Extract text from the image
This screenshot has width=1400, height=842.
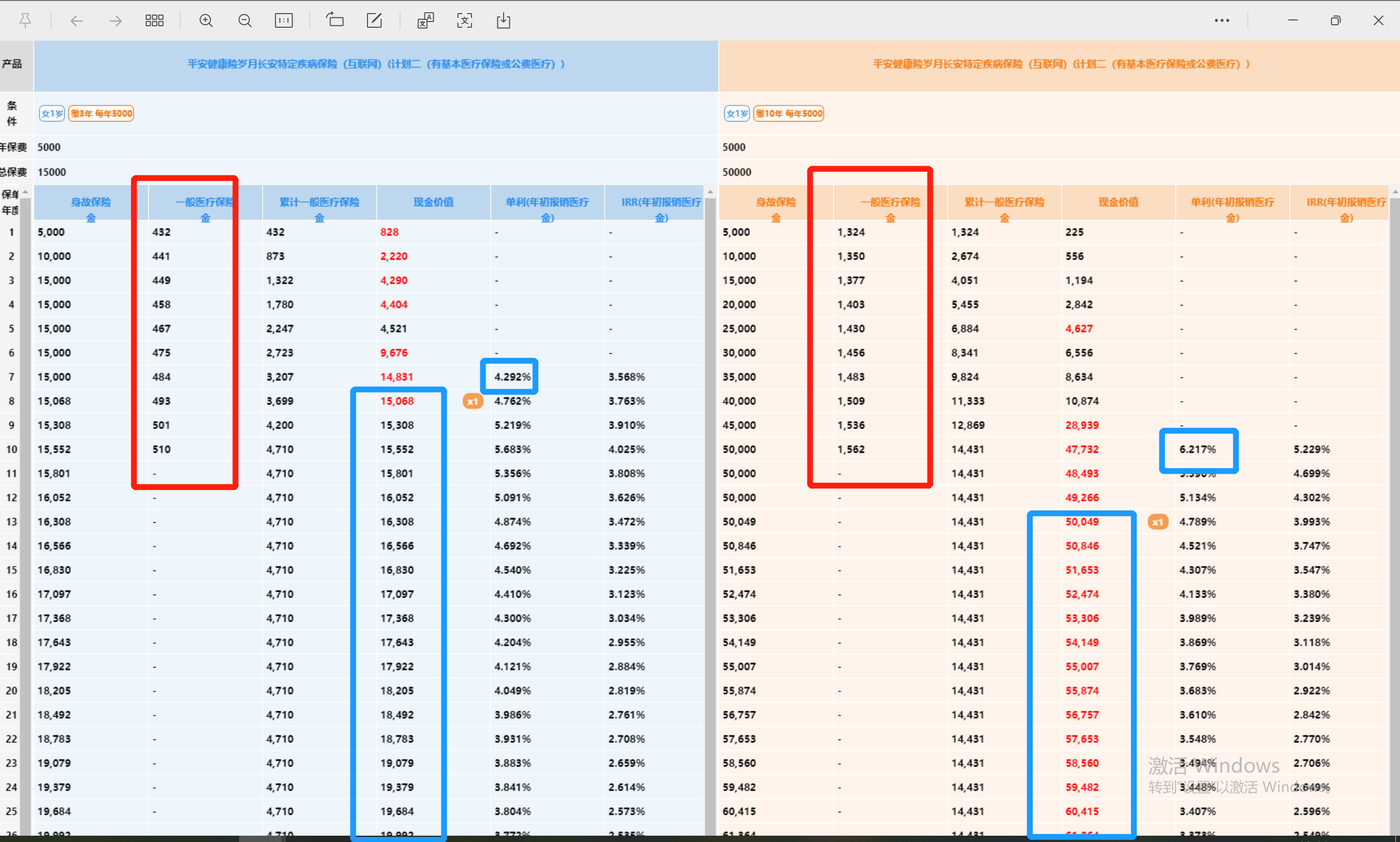(465, 21)
